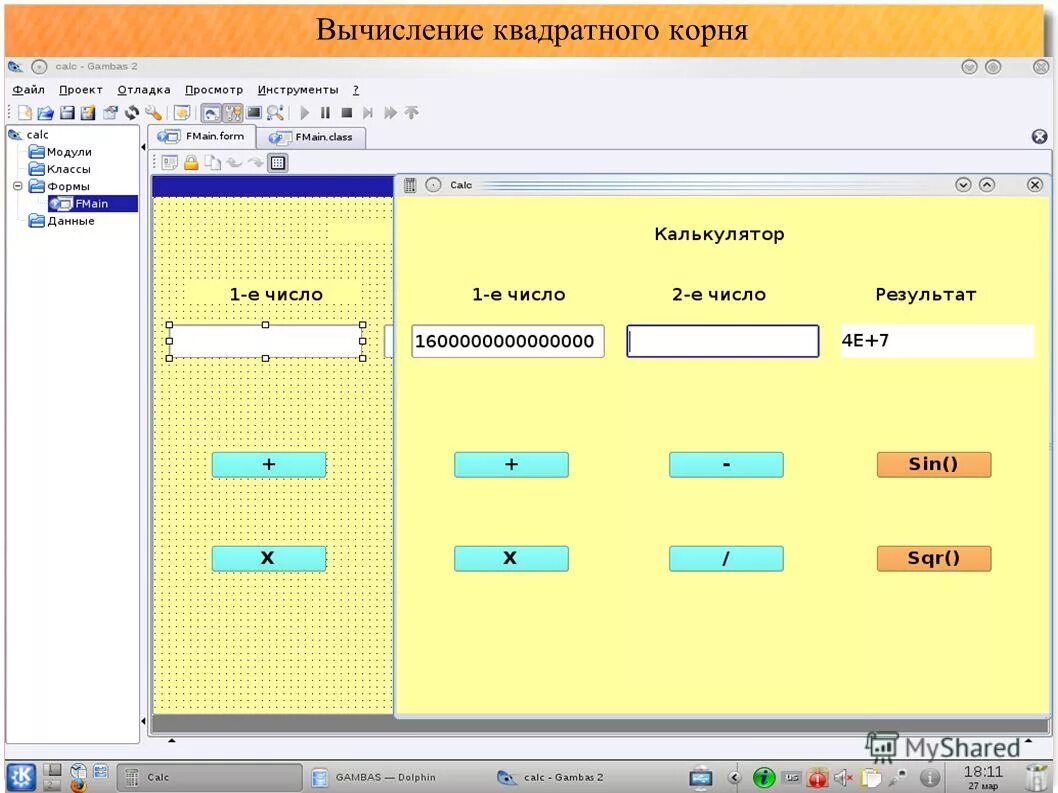Stop the running program
The width and height of the screenshot is (1058, 793).
pyautogui.click(x=348, y=113)
